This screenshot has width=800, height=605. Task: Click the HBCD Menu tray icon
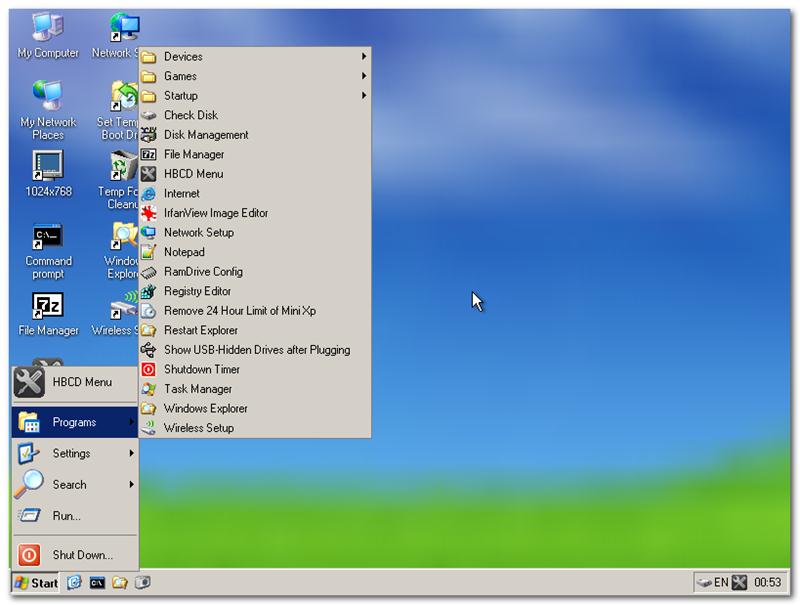[740, 582]
